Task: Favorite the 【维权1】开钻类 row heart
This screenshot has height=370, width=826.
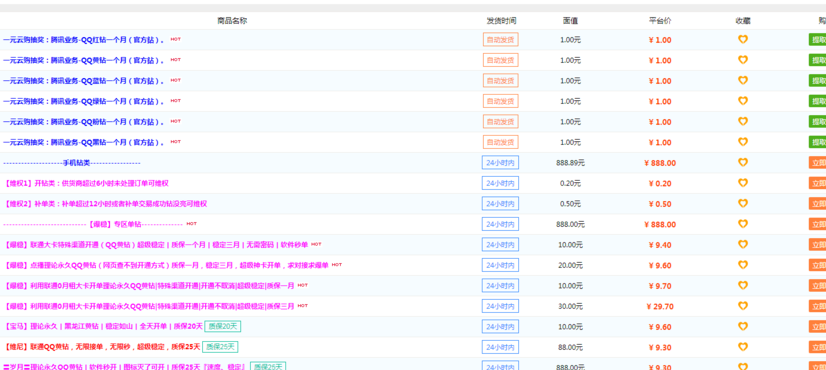Action: point(743,183)
